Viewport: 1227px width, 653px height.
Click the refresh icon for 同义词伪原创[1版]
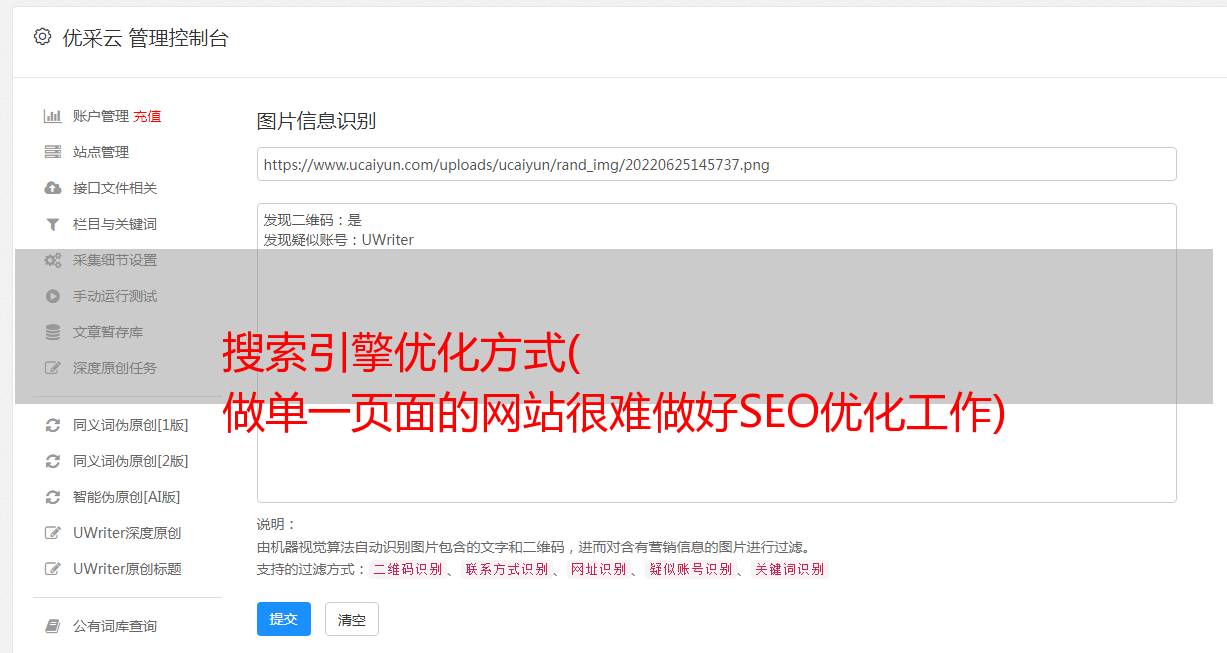pos(53,425)
